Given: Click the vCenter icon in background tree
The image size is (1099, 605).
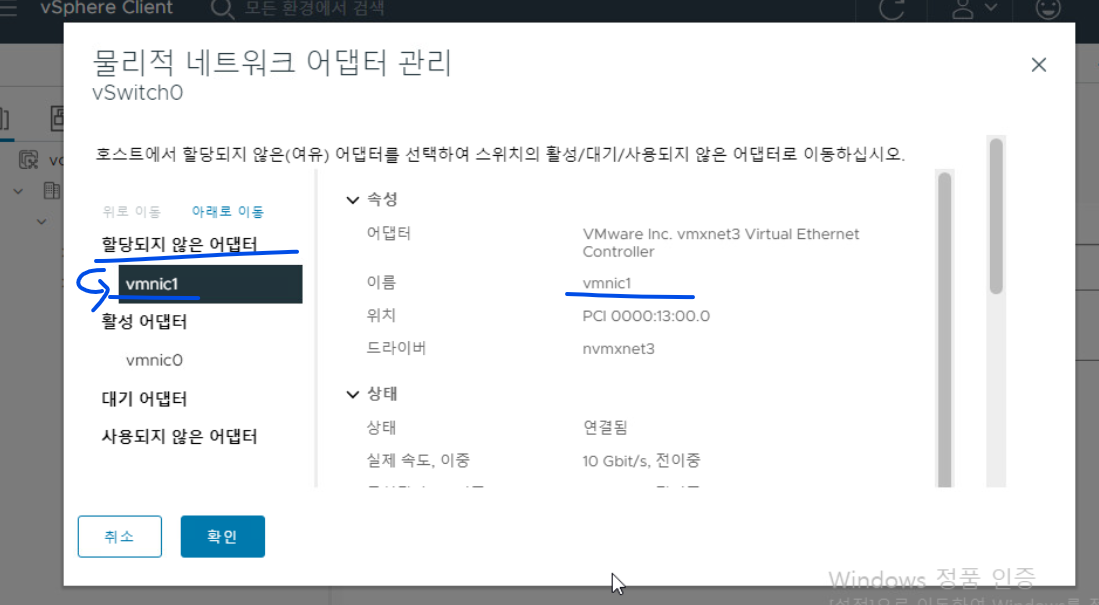Looking at the screenshot, I should coord(28,160).
